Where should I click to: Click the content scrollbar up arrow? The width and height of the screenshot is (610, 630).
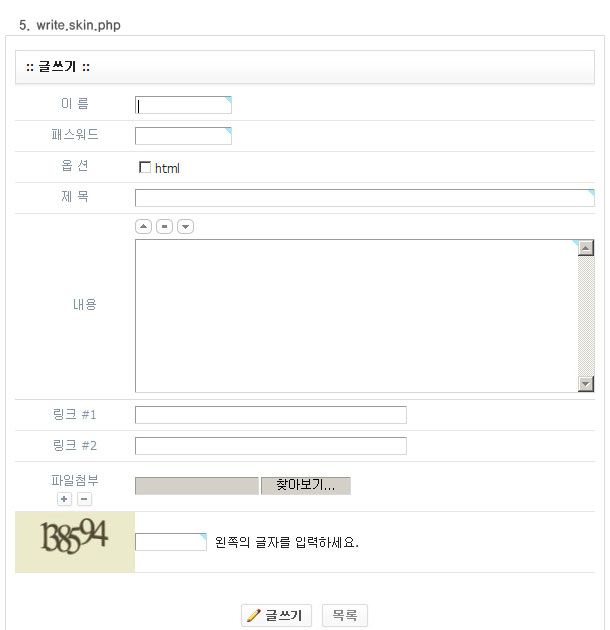(x=586, y=248)
